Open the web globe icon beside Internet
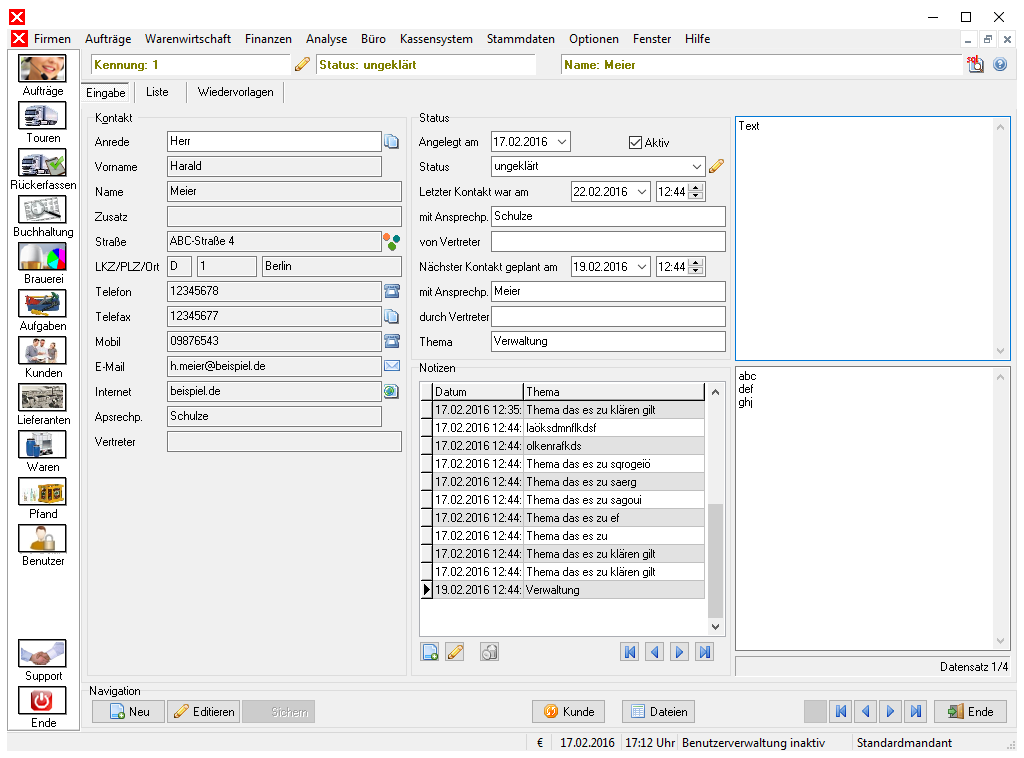1024x758 pixels. pos(391,391)
